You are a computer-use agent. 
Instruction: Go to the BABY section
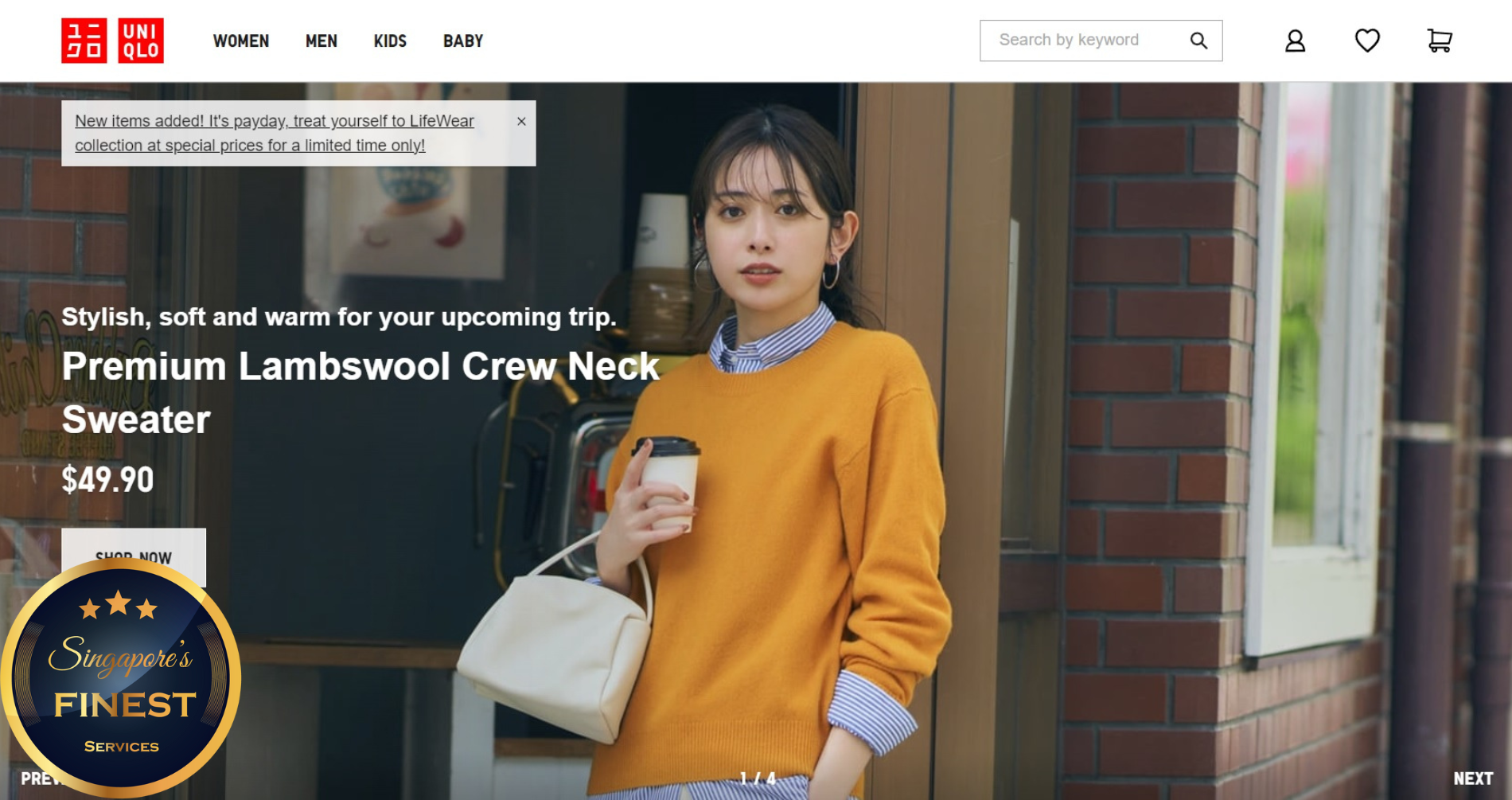[x=462, y=41]
